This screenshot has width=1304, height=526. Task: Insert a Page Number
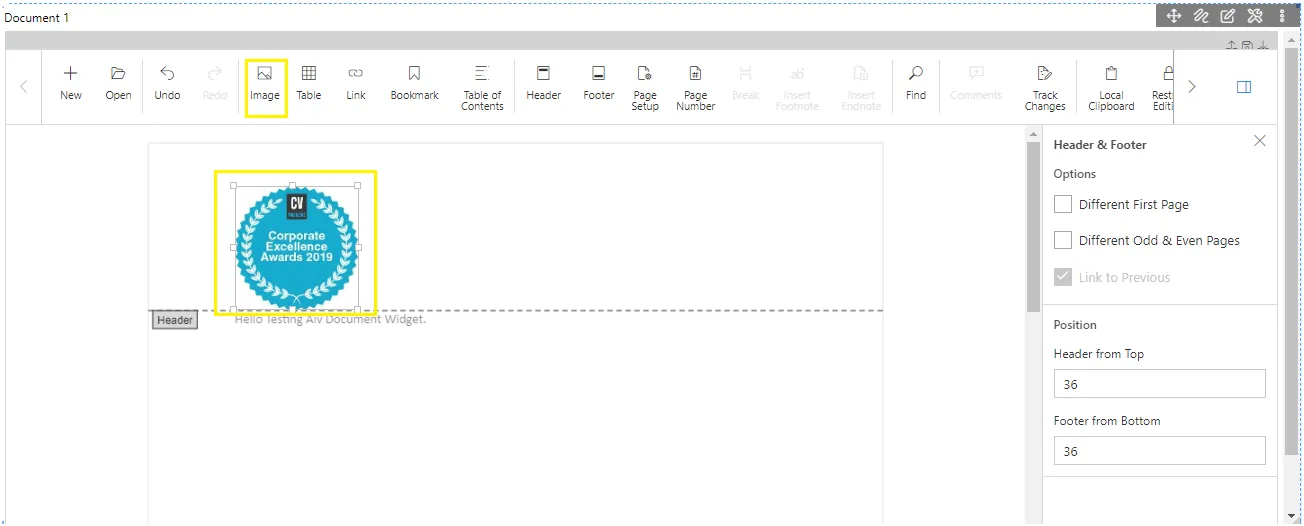tap(695, 88)
